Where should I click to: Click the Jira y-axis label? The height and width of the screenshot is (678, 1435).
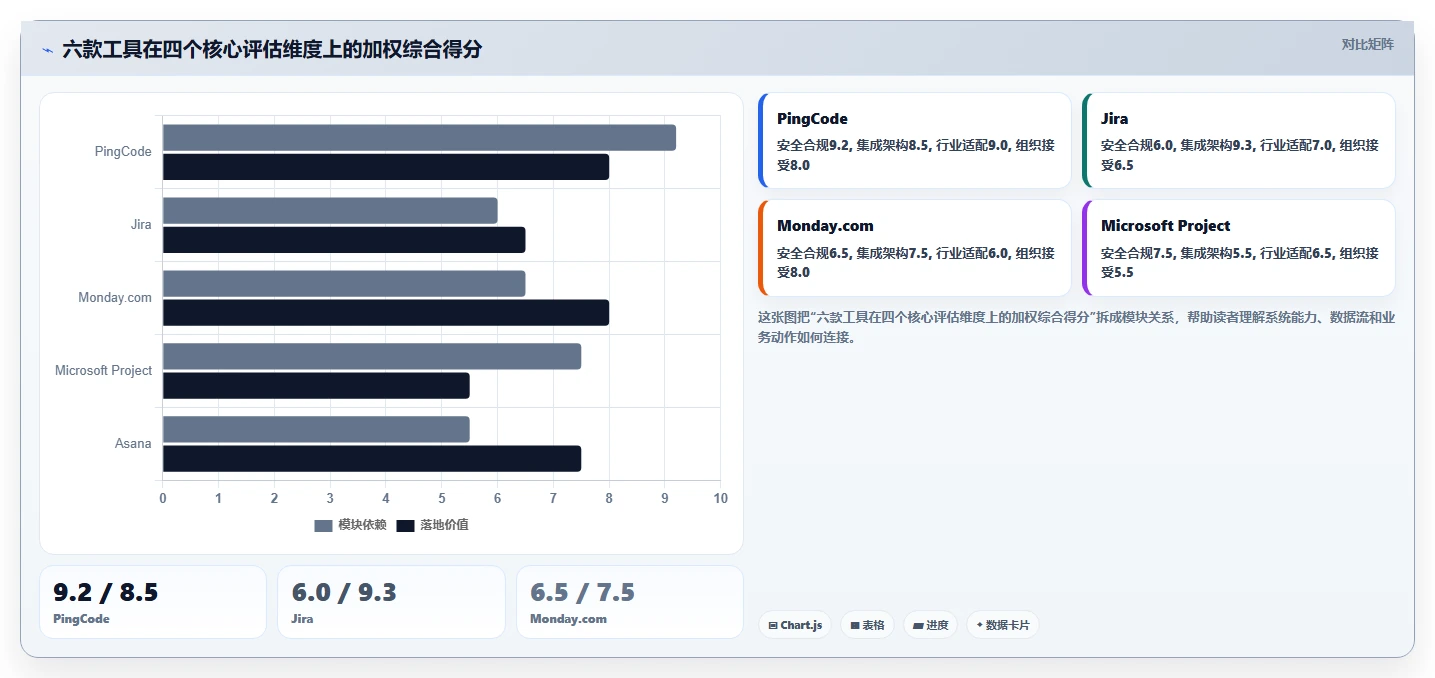[141, 225]
